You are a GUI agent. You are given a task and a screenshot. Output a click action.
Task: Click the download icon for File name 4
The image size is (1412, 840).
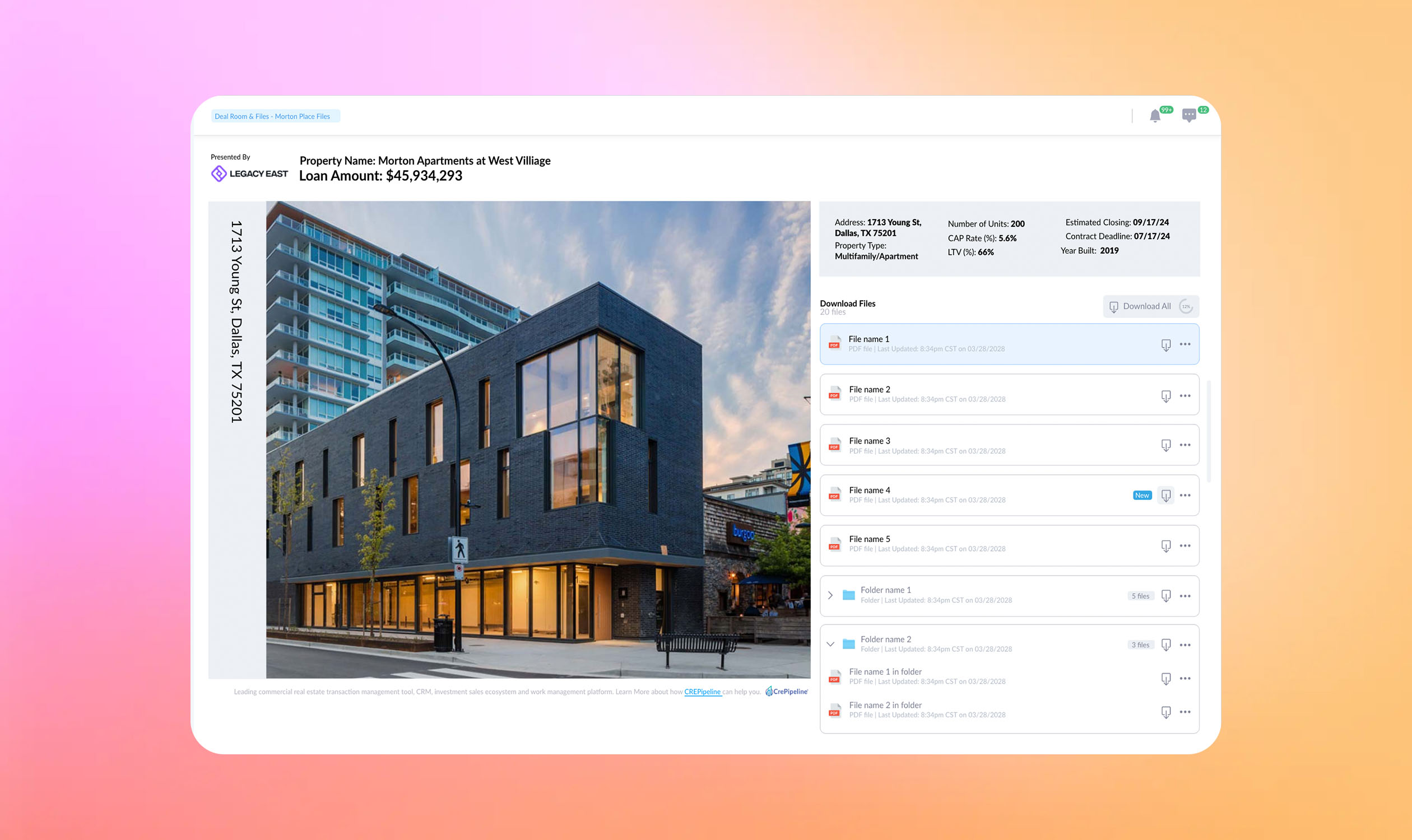(x=1165, y=496)
